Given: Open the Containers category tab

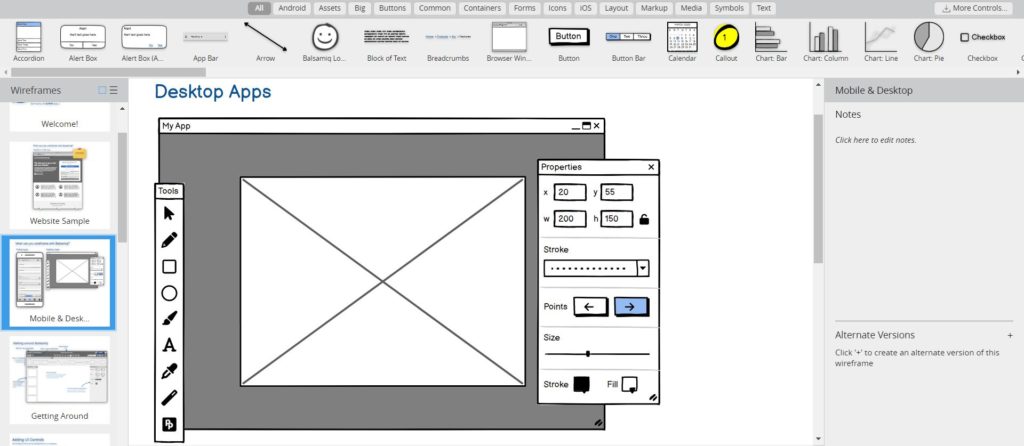Looking at the screenshot, I should tap(482, 8).
